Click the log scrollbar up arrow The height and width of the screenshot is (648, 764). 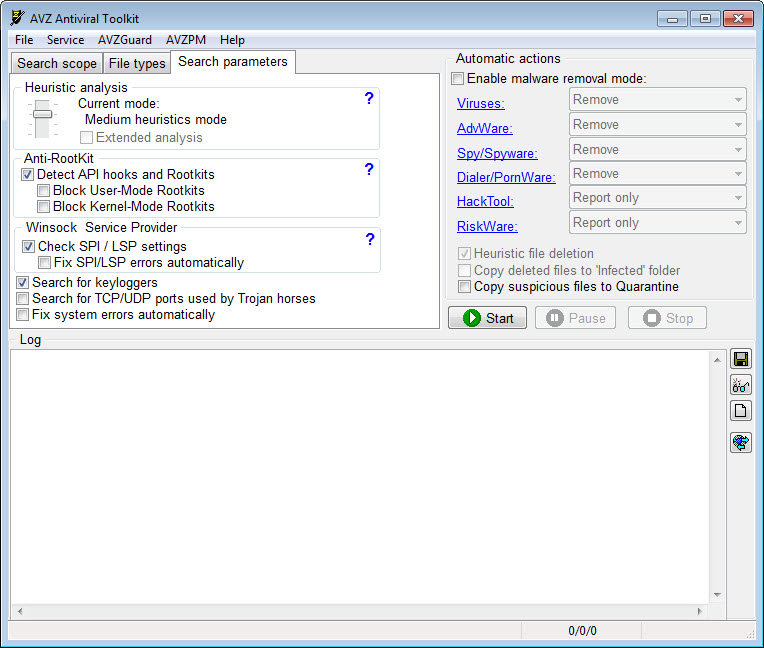[x=717, y=360]
